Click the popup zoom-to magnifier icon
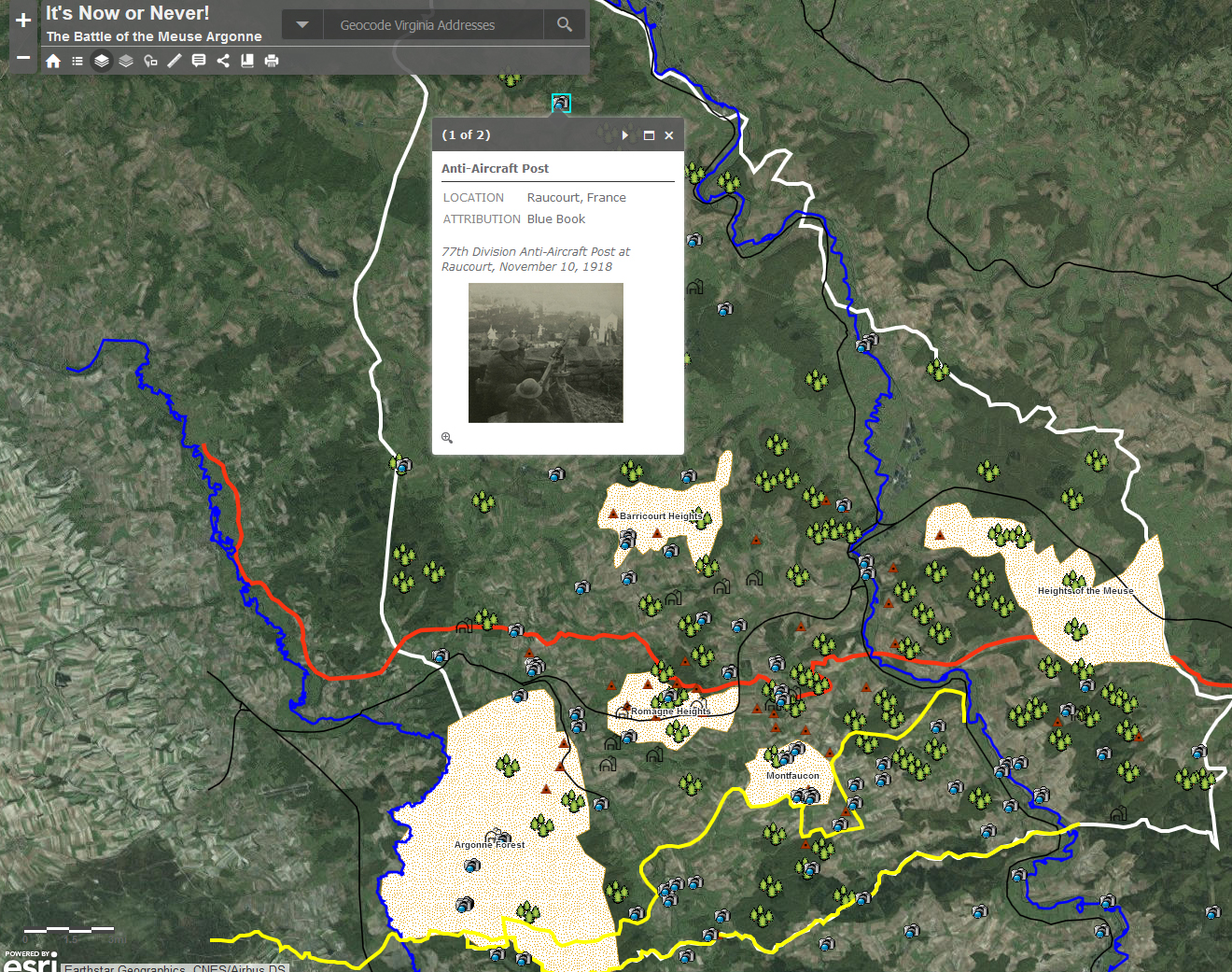 pyautogui.click(x=447, y=438)
